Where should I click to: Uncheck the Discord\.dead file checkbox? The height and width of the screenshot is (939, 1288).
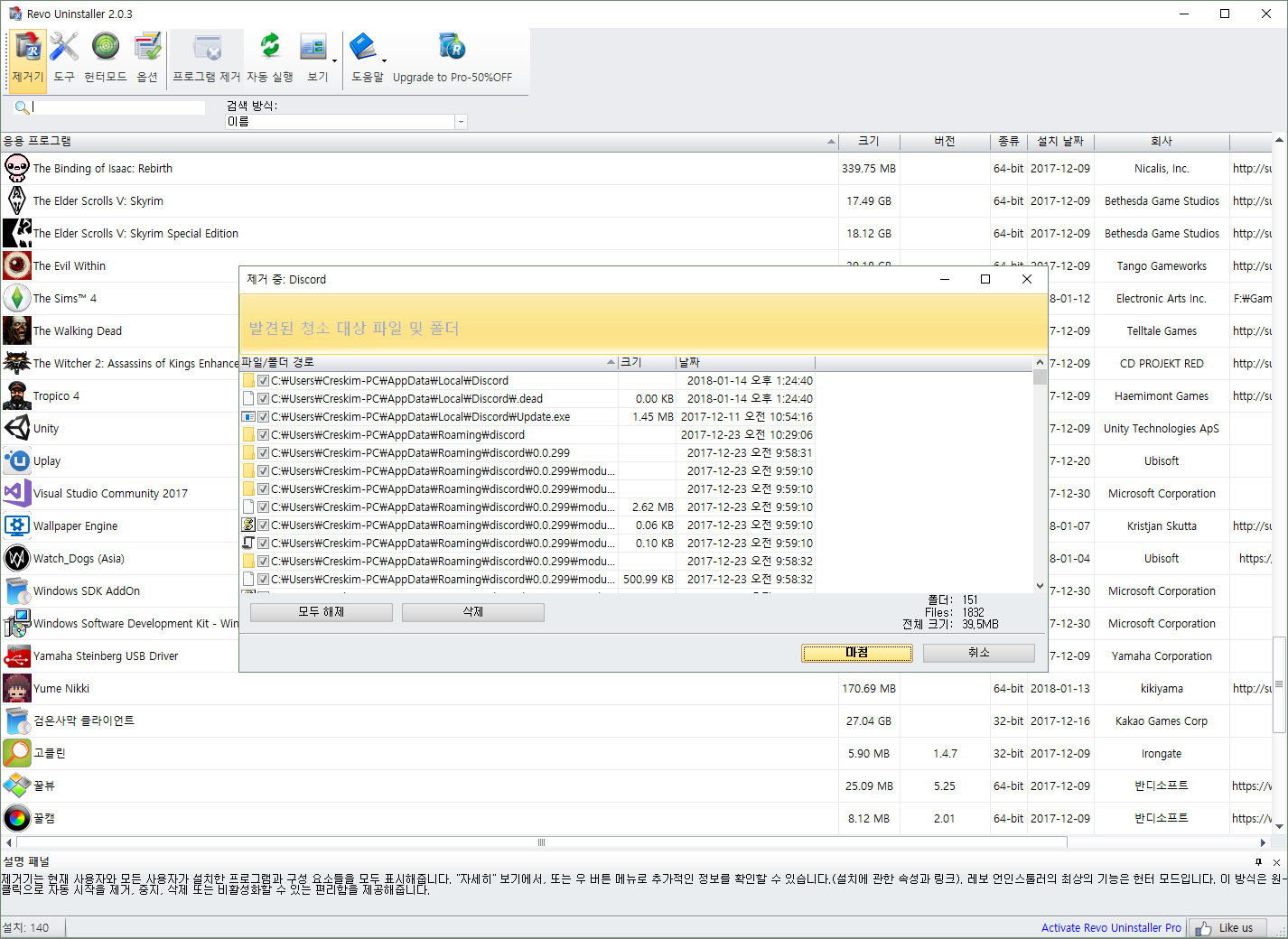(x=264, y=399)
